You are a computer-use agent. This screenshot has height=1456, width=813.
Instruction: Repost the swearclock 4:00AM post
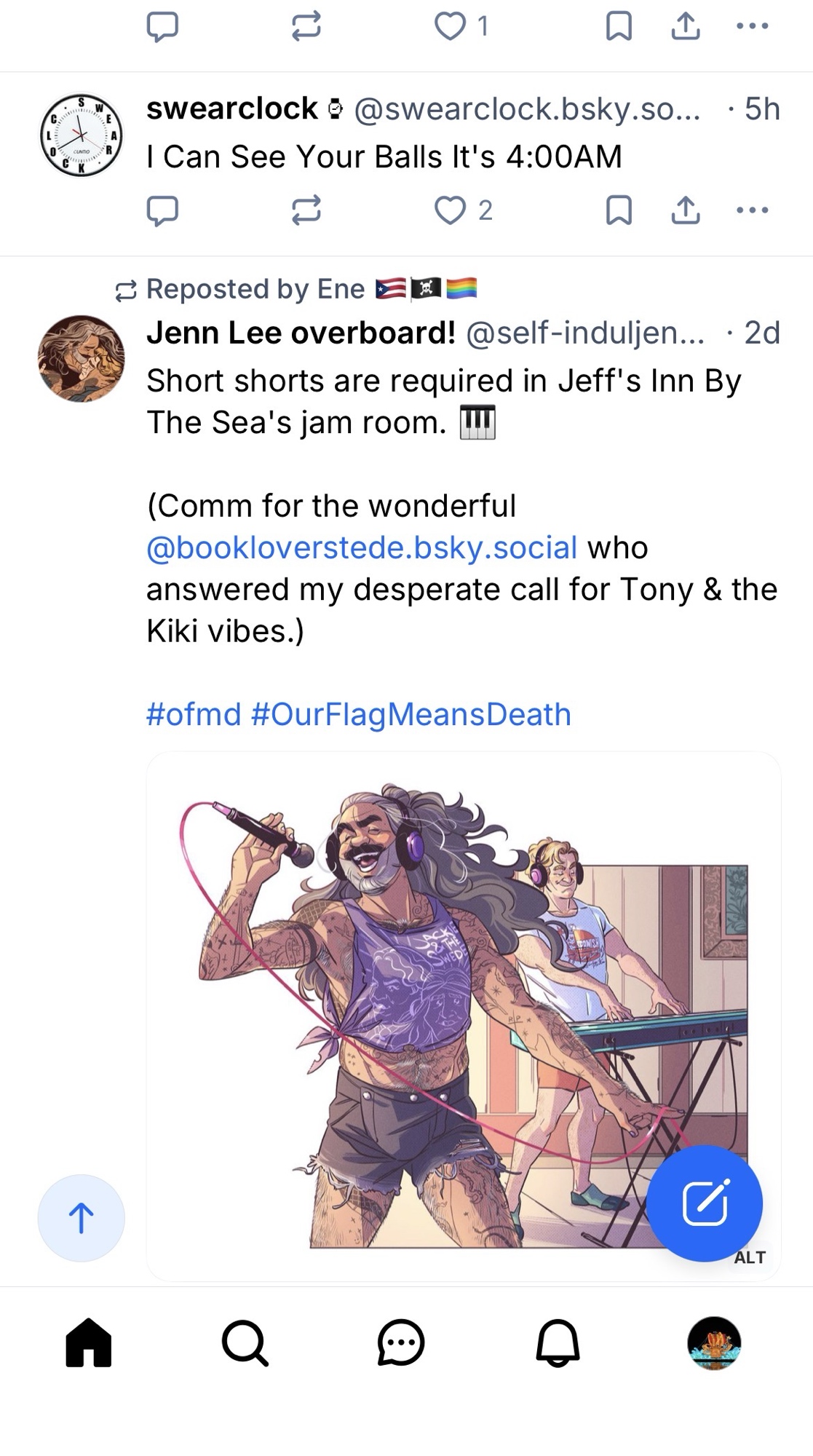coord(306,210)
